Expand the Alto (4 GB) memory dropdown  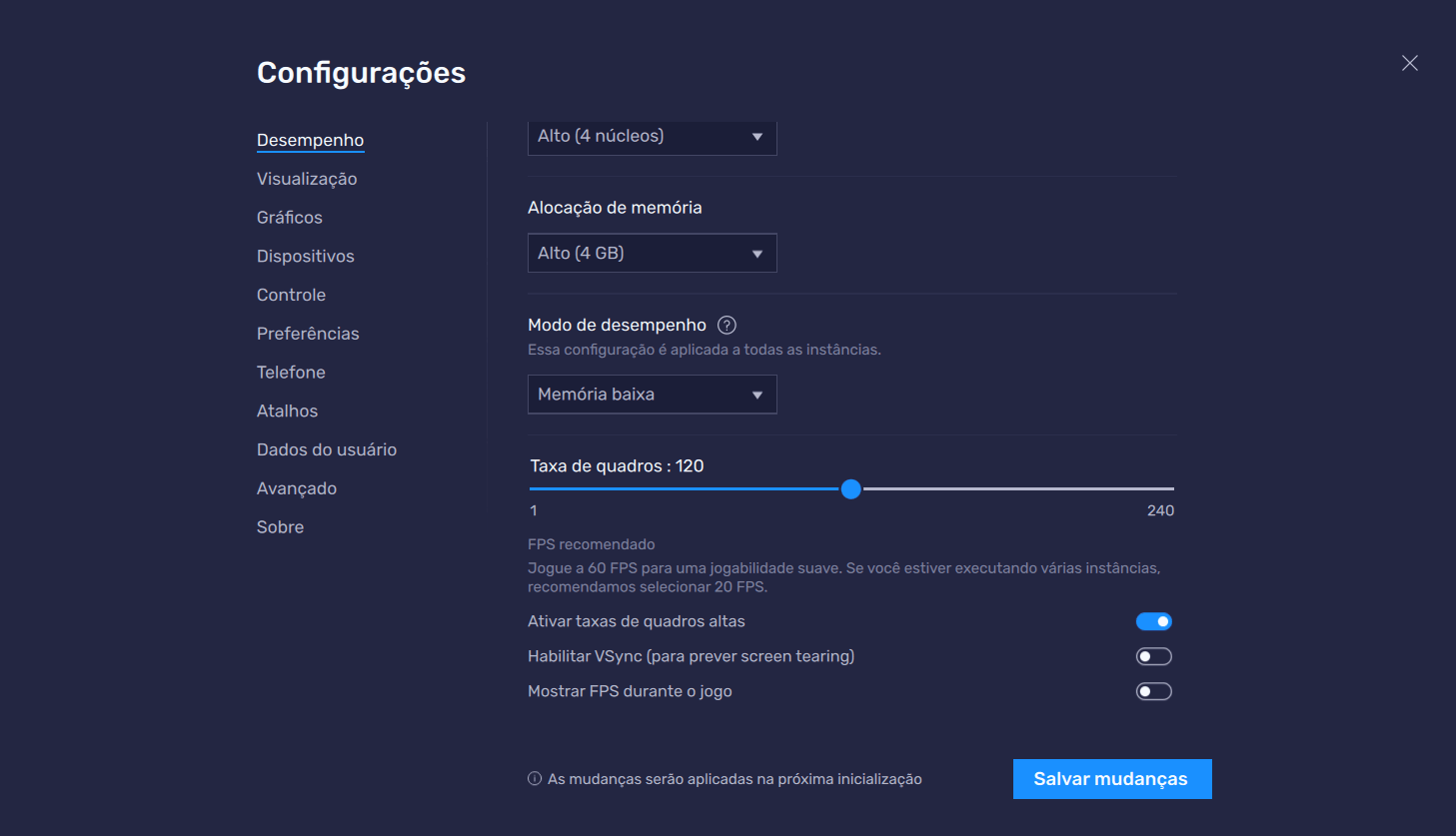coord(653,254)
